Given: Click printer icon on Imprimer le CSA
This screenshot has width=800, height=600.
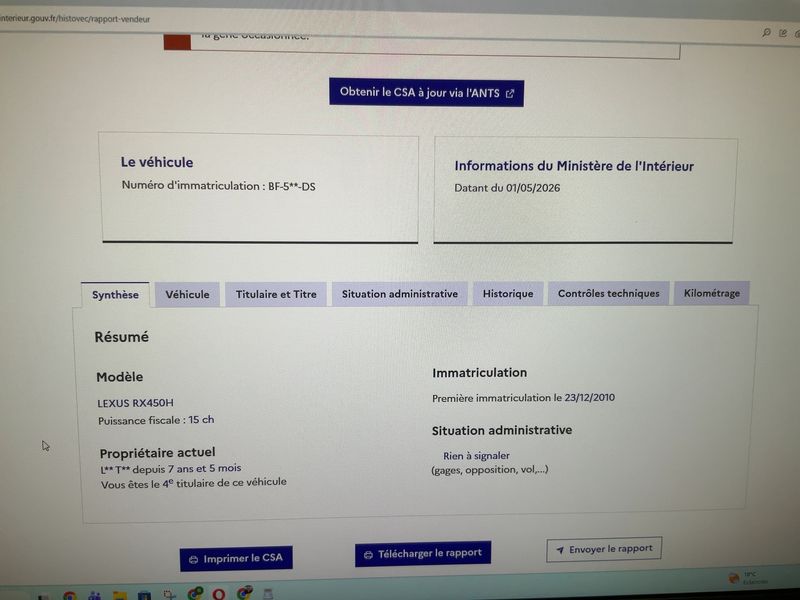Looking at the screenshot, I should (193, 560).
